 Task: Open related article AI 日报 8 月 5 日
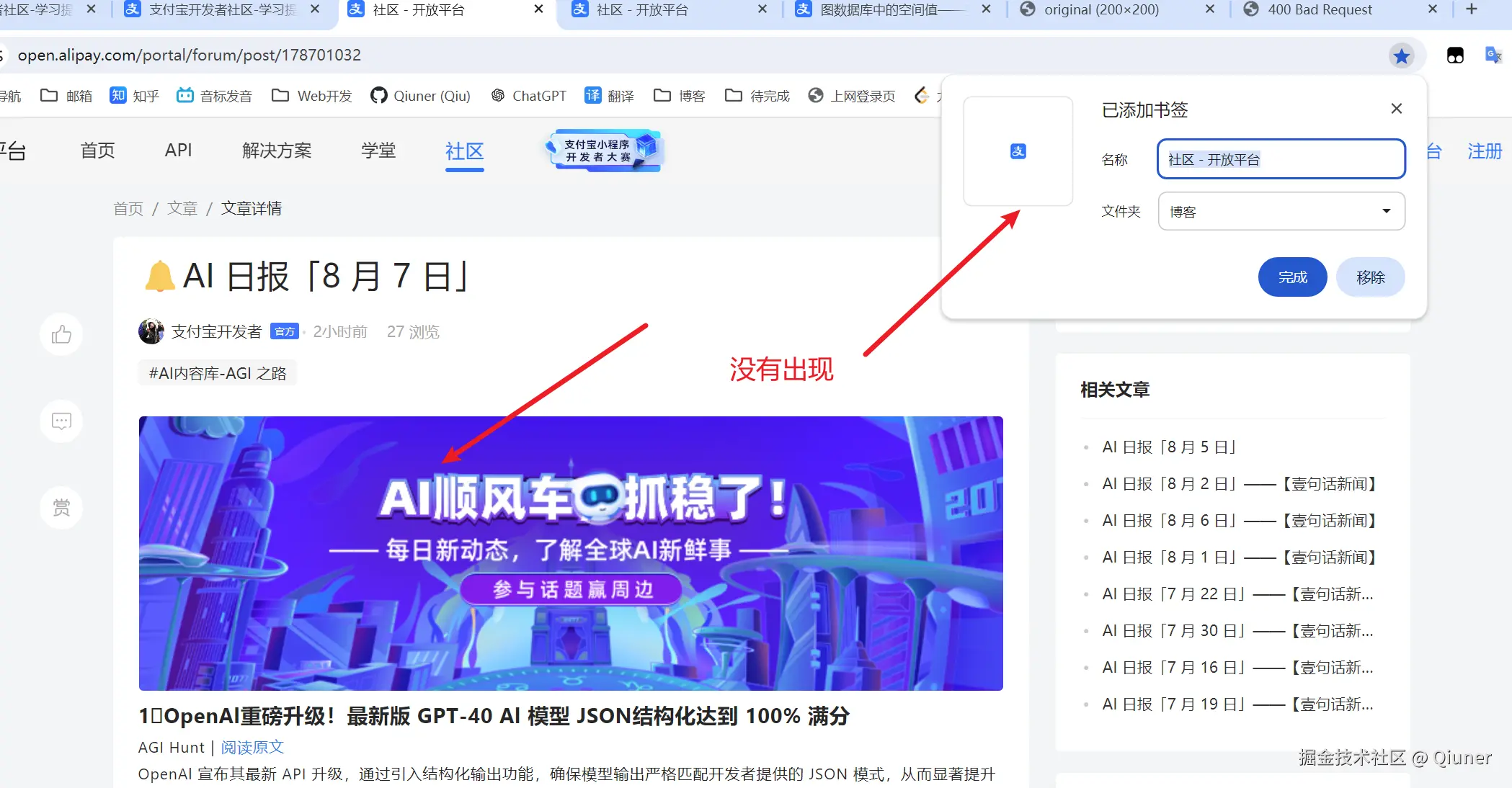(x=1168, y=447)
